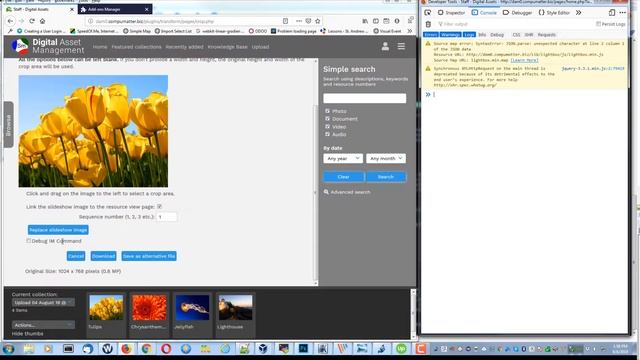Click the Learn More link in console
The height and width of the screenshot is (360, 640).
tap(524, 60)
